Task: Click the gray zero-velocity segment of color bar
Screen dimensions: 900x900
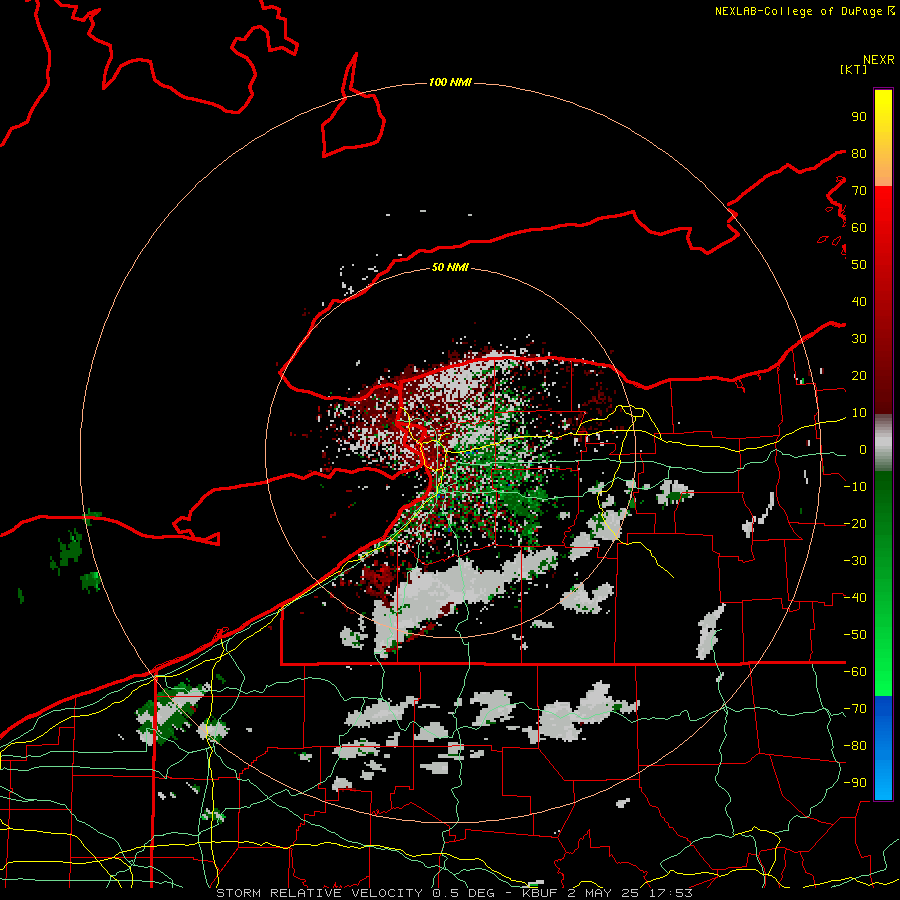Action: (x=883, y=443)
